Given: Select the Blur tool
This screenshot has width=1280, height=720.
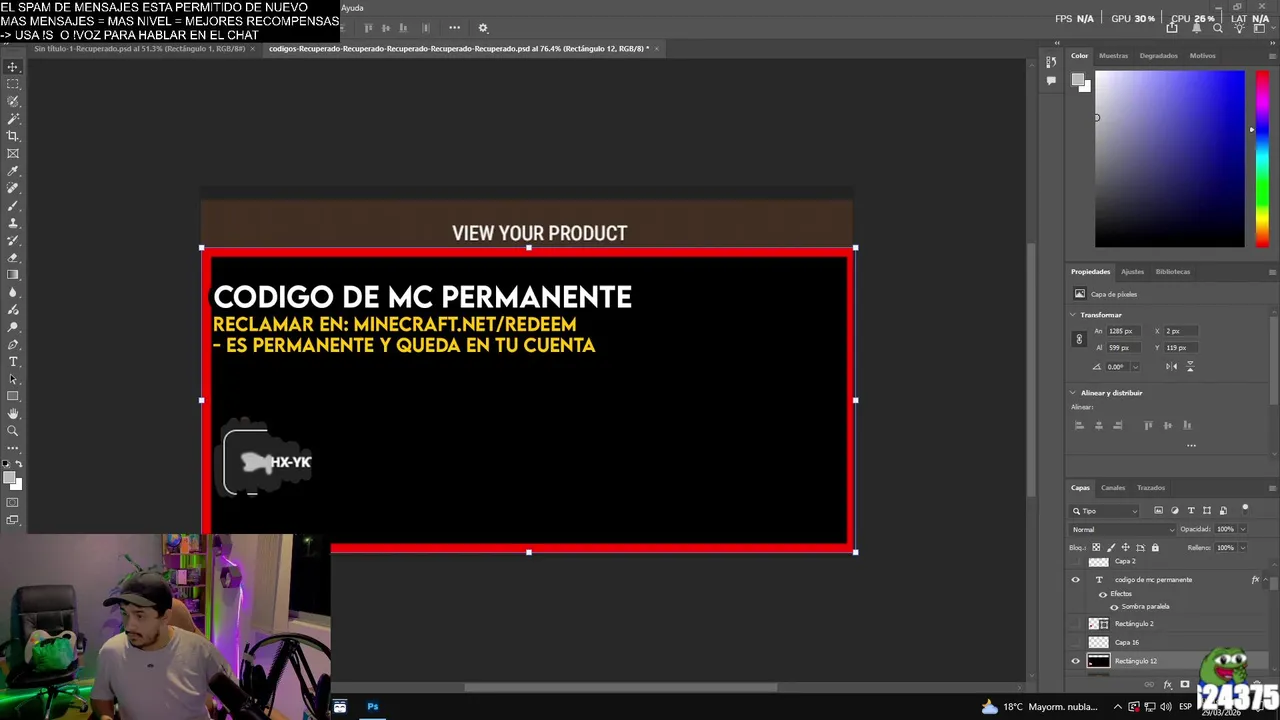Looking at the screenshot, I should pyautogui.click(x=13, y=292).
